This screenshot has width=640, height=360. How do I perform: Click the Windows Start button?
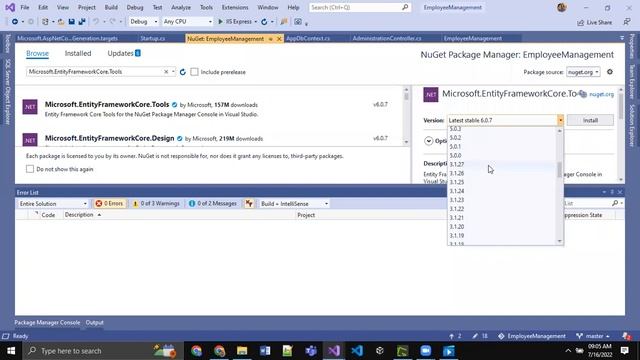[11, 351]
